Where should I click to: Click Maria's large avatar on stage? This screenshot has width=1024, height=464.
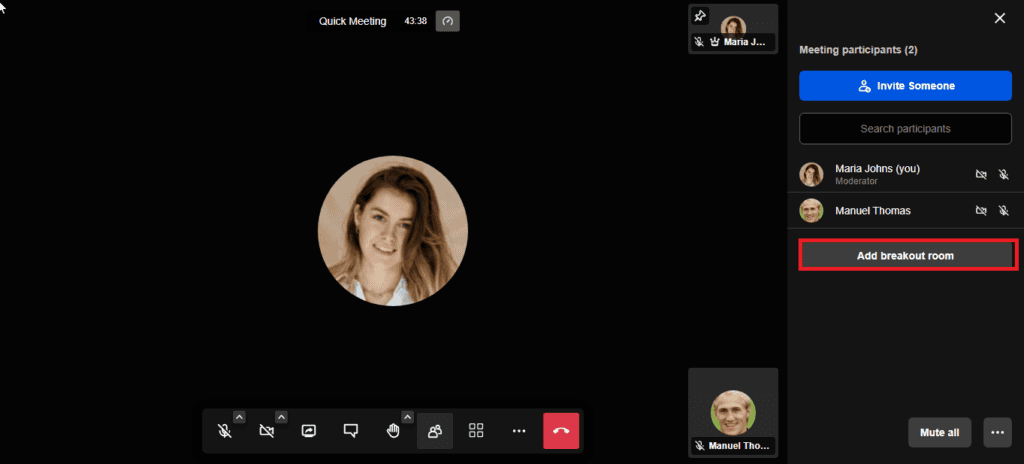392,231
